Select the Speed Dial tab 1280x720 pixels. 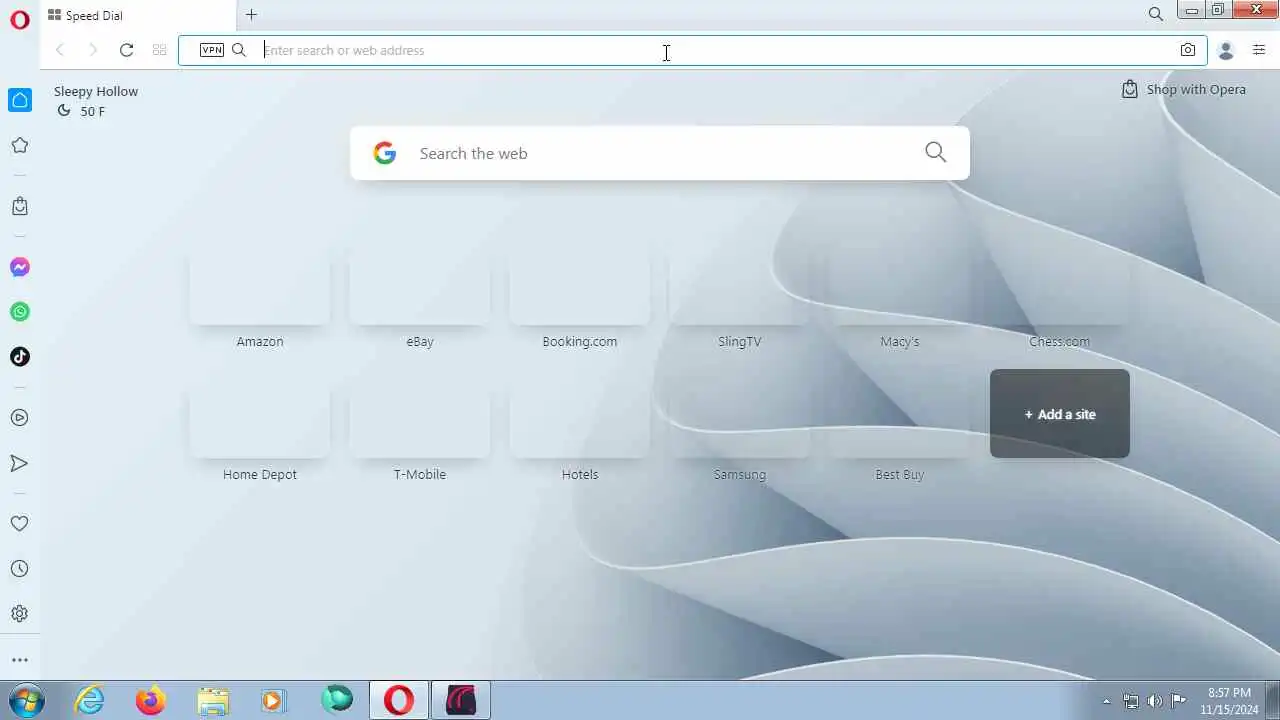click(138, 15)
